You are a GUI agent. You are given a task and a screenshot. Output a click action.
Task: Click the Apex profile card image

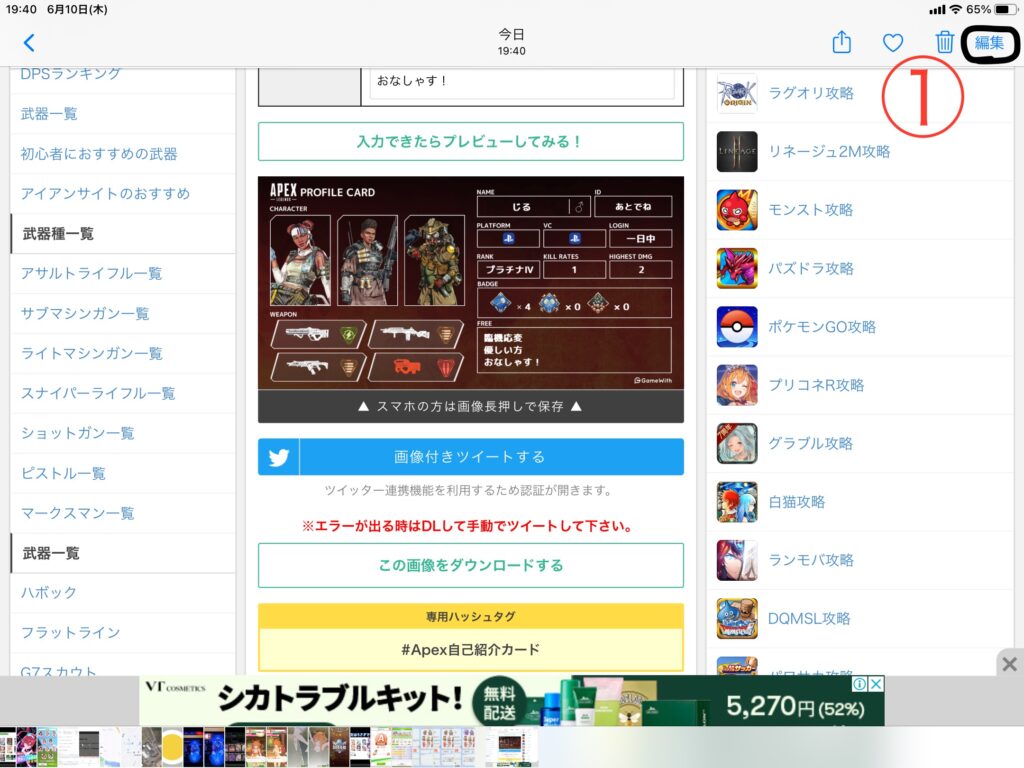click(470, 283)
